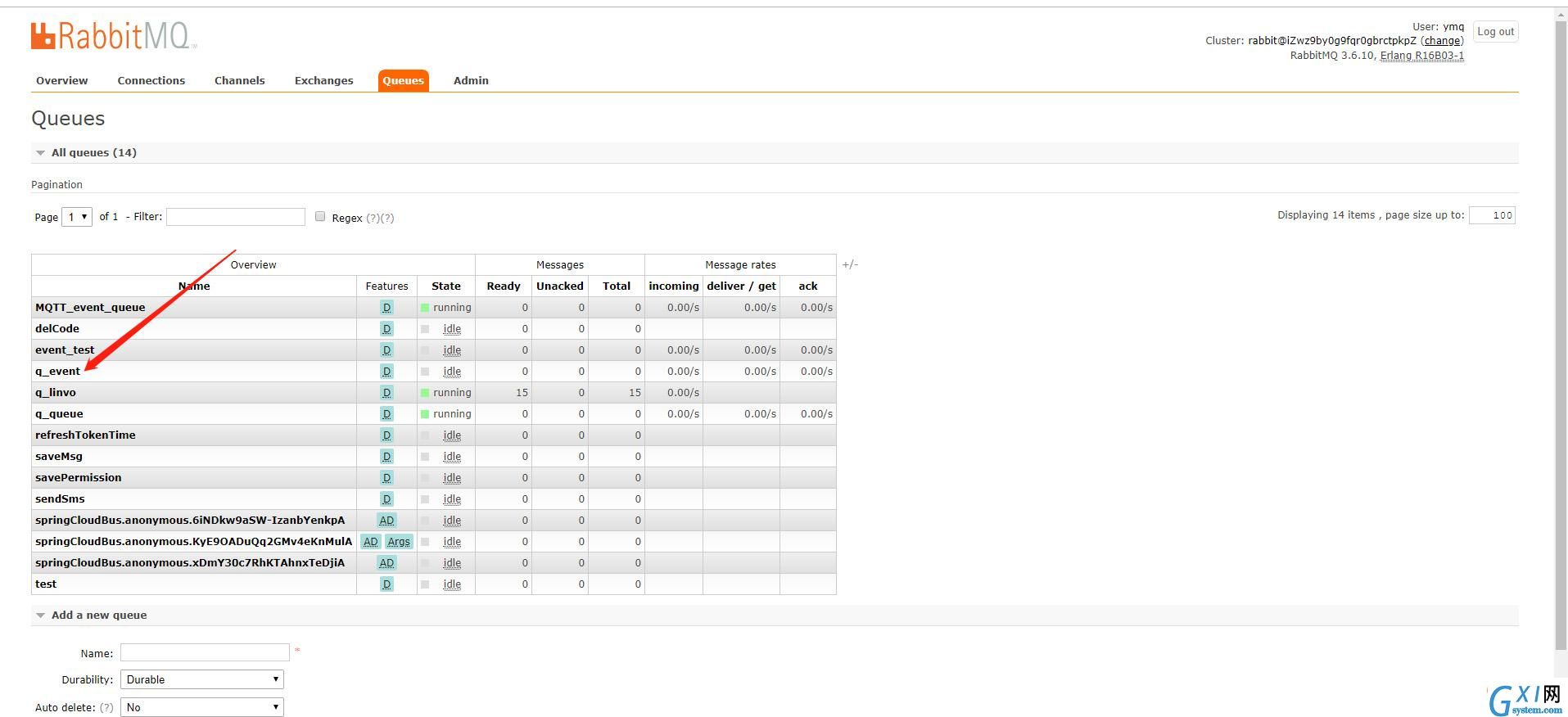Sort by the Name column header
1568x717 pixels.
(x=194, y=286)
